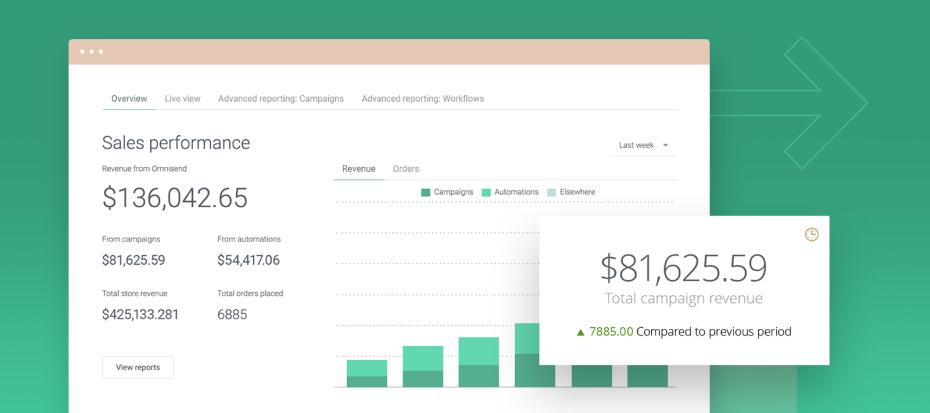930x413 pixels.
Task: Click the Total orders placed 6885 value
Action: (x=232, y=314)
